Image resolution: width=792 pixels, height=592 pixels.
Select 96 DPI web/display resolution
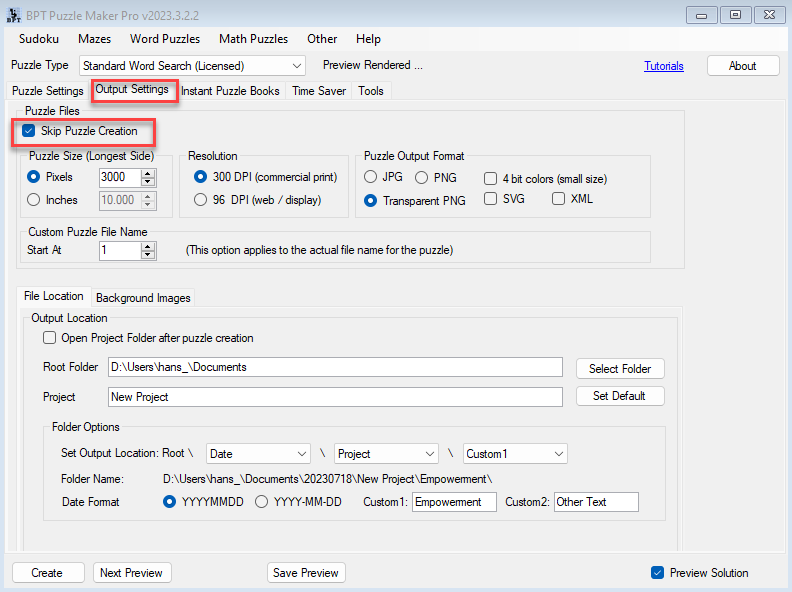200,200
